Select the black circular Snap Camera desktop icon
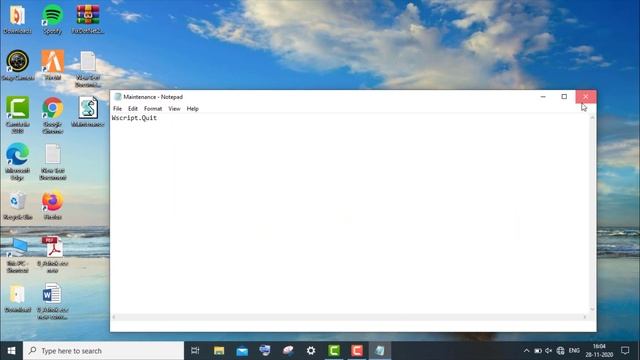The image size is (640, 360). (x=17, y=65)
